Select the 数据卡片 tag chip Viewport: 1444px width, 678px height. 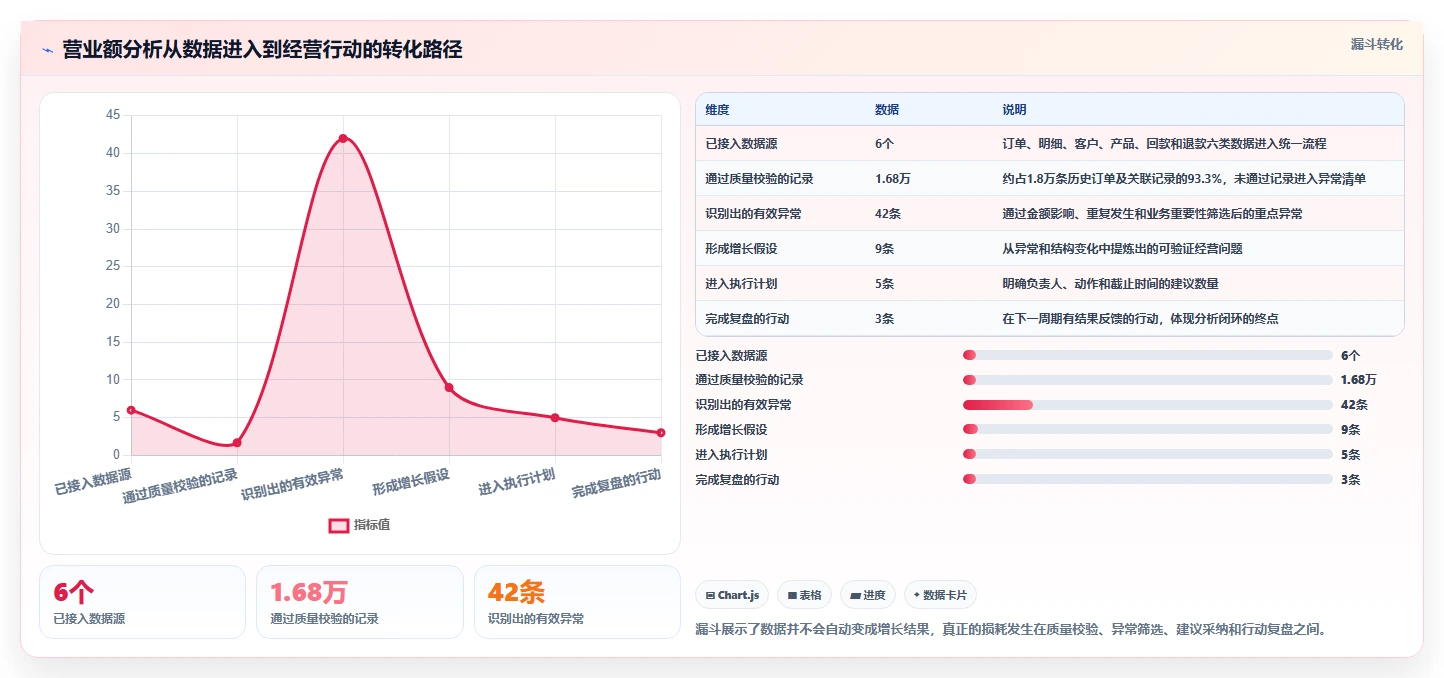click(940, 595)
